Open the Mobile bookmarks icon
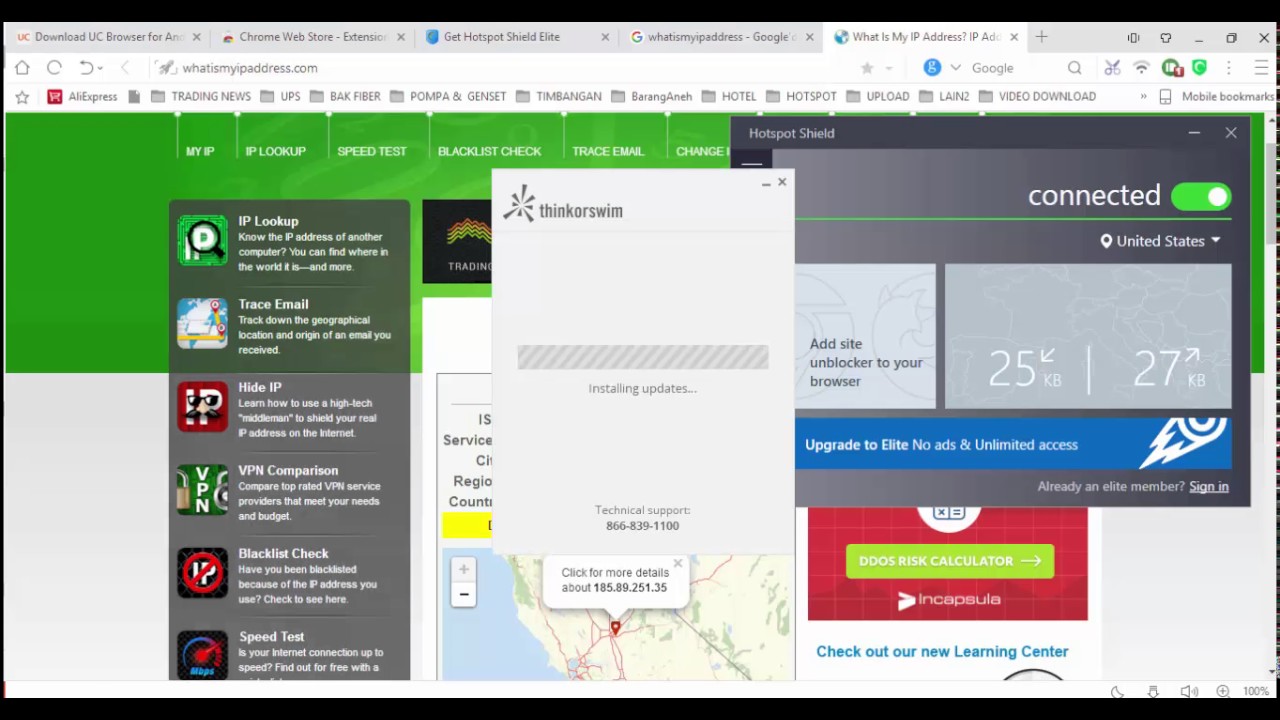The height and width of the screenshot is (720, 1280). click(x=1165, y=97)
